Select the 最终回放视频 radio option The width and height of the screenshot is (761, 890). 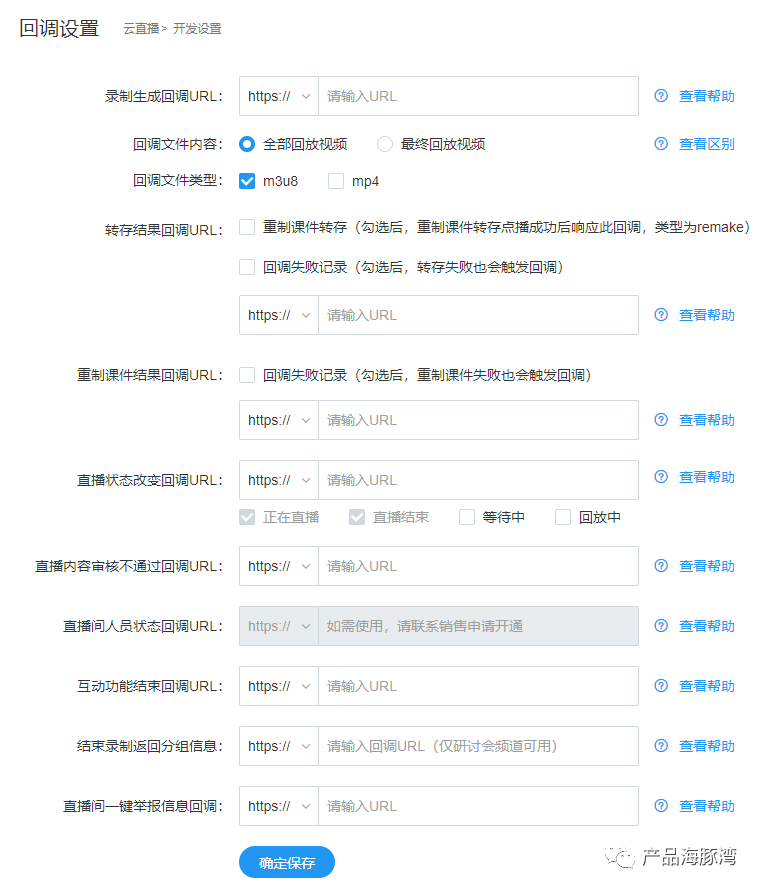[x=385, y=144]
